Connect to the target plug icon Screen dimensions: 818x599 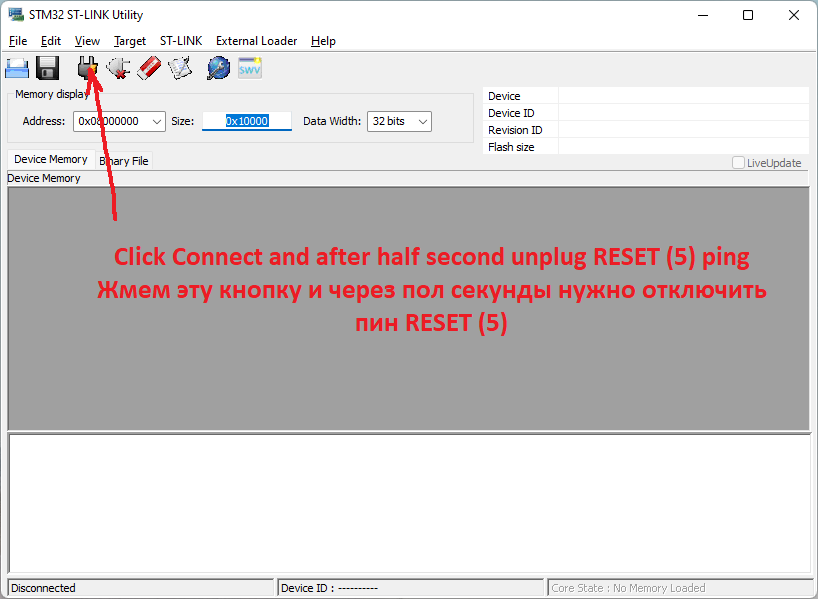pos(88,68)
